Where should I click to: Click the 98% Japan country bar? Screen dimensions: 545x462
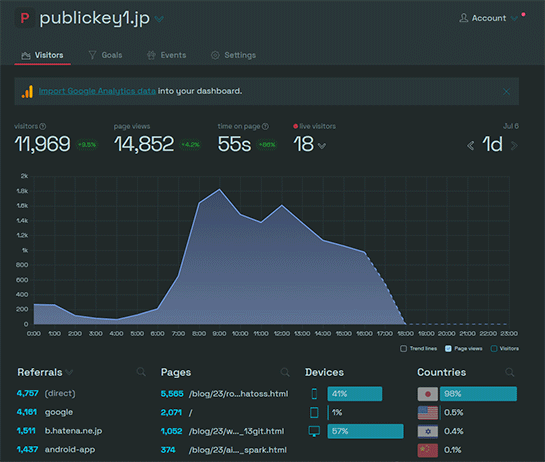(478, 394)
